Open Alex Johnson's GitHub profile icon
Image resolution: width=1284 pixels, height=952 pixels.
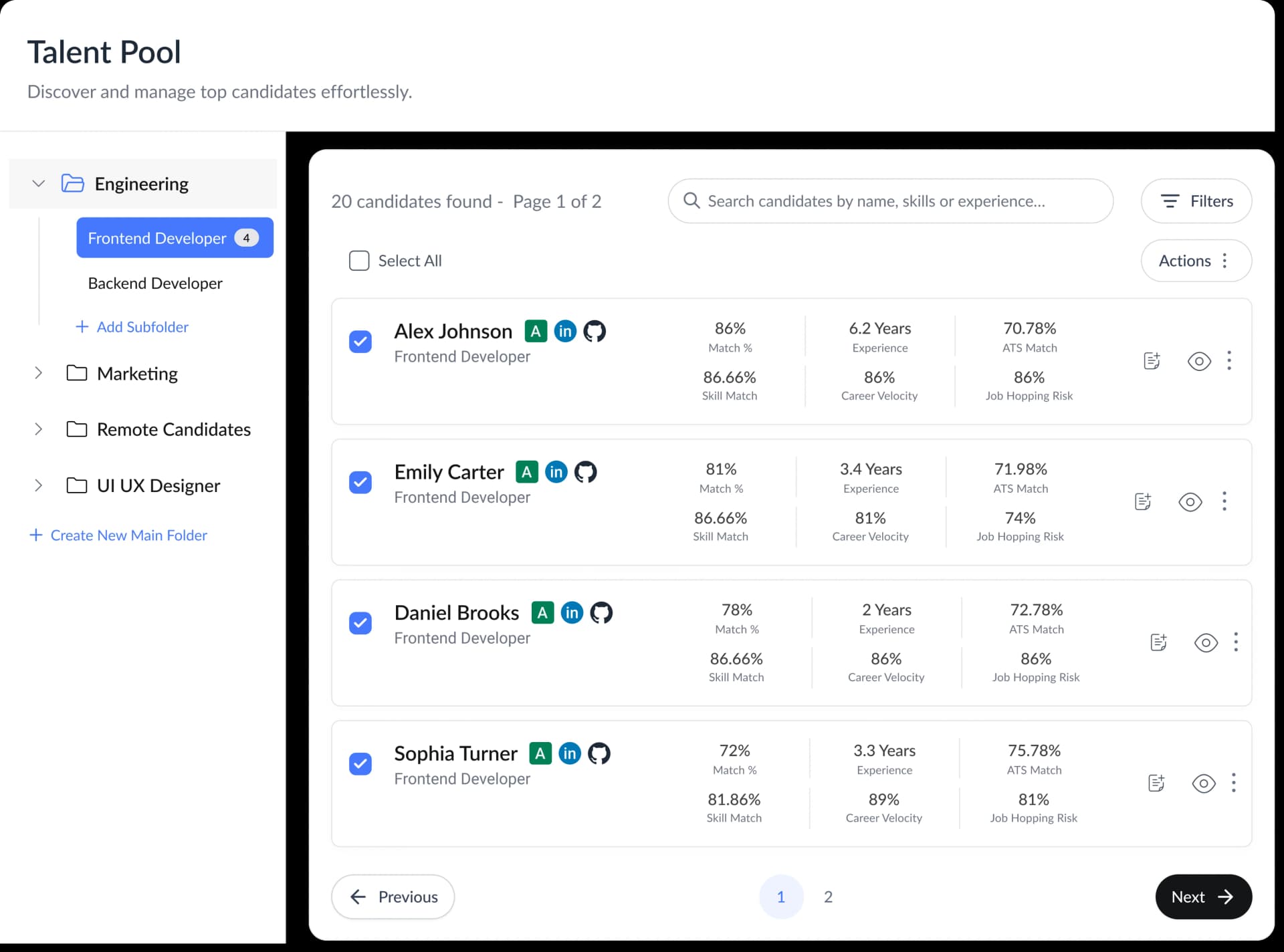(x=595, y=331)
